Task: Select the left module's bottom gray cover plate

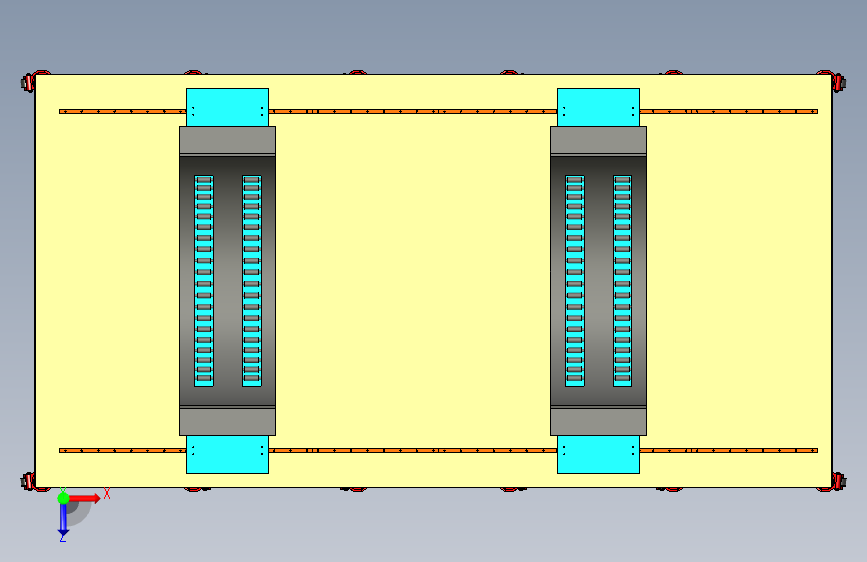Action: point(227,422)
